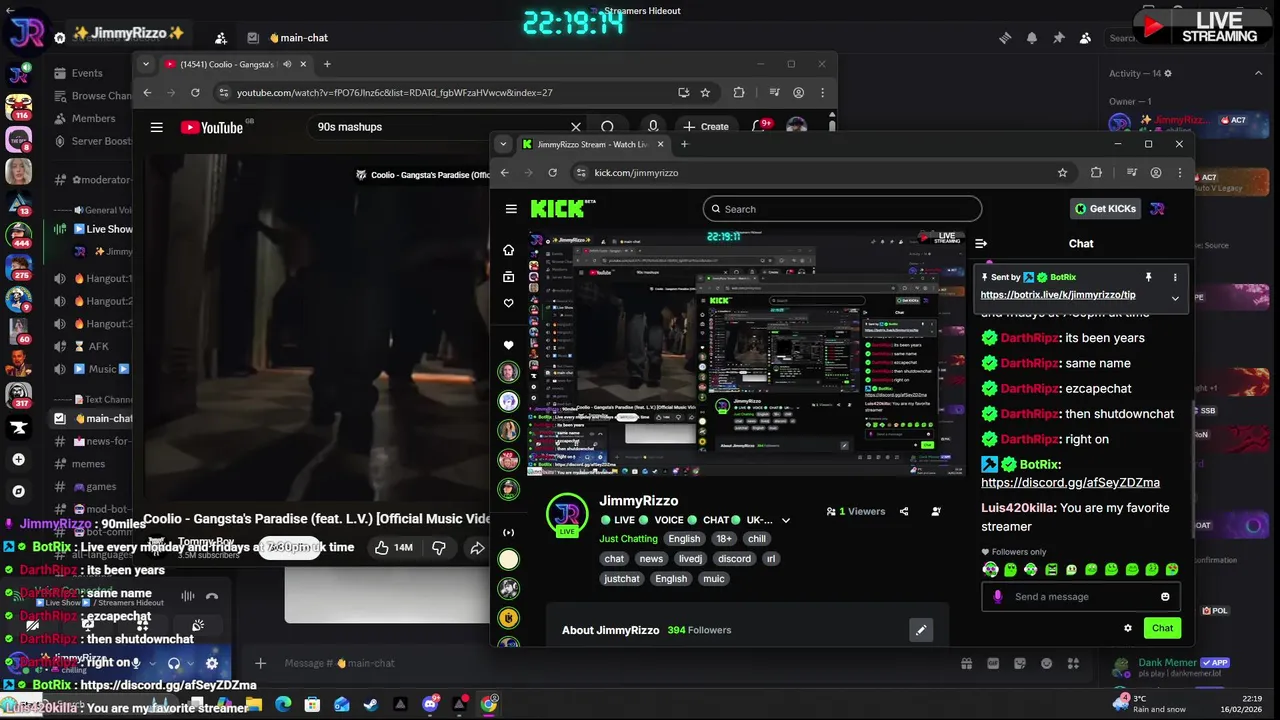
Task: Open tab search dropdown in YouTube window
Action: pyautogui.click(x=146, y=64)
